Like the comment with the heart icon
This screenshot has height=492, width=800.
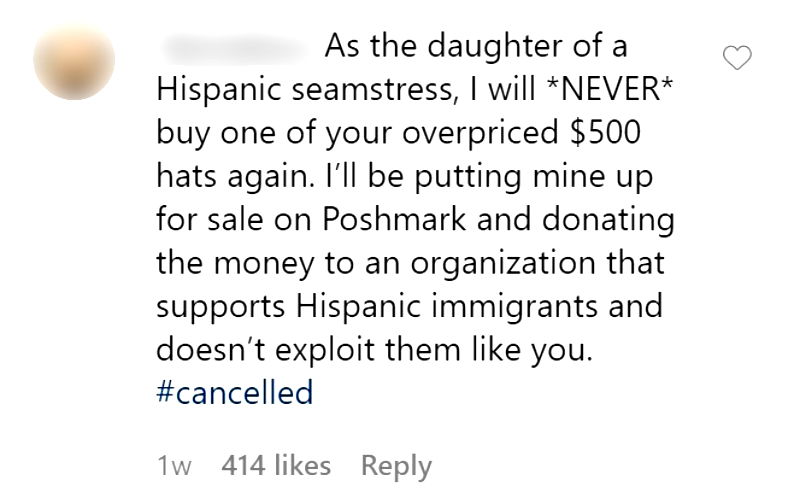[x=739, y=59]
